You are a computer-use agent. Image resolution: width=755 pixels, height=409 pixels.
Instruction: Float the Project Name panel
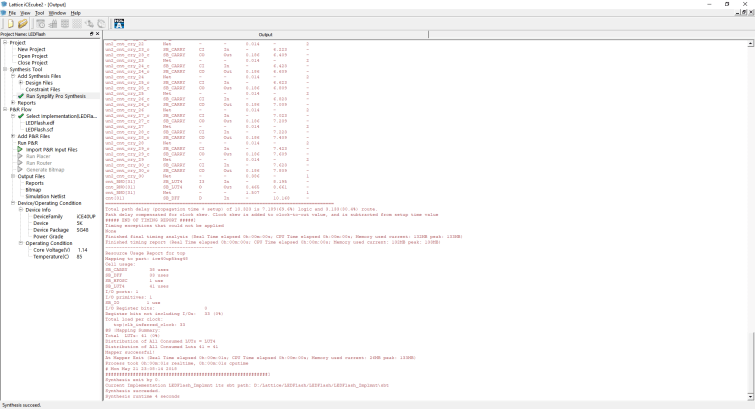click(x=91, y=34)
